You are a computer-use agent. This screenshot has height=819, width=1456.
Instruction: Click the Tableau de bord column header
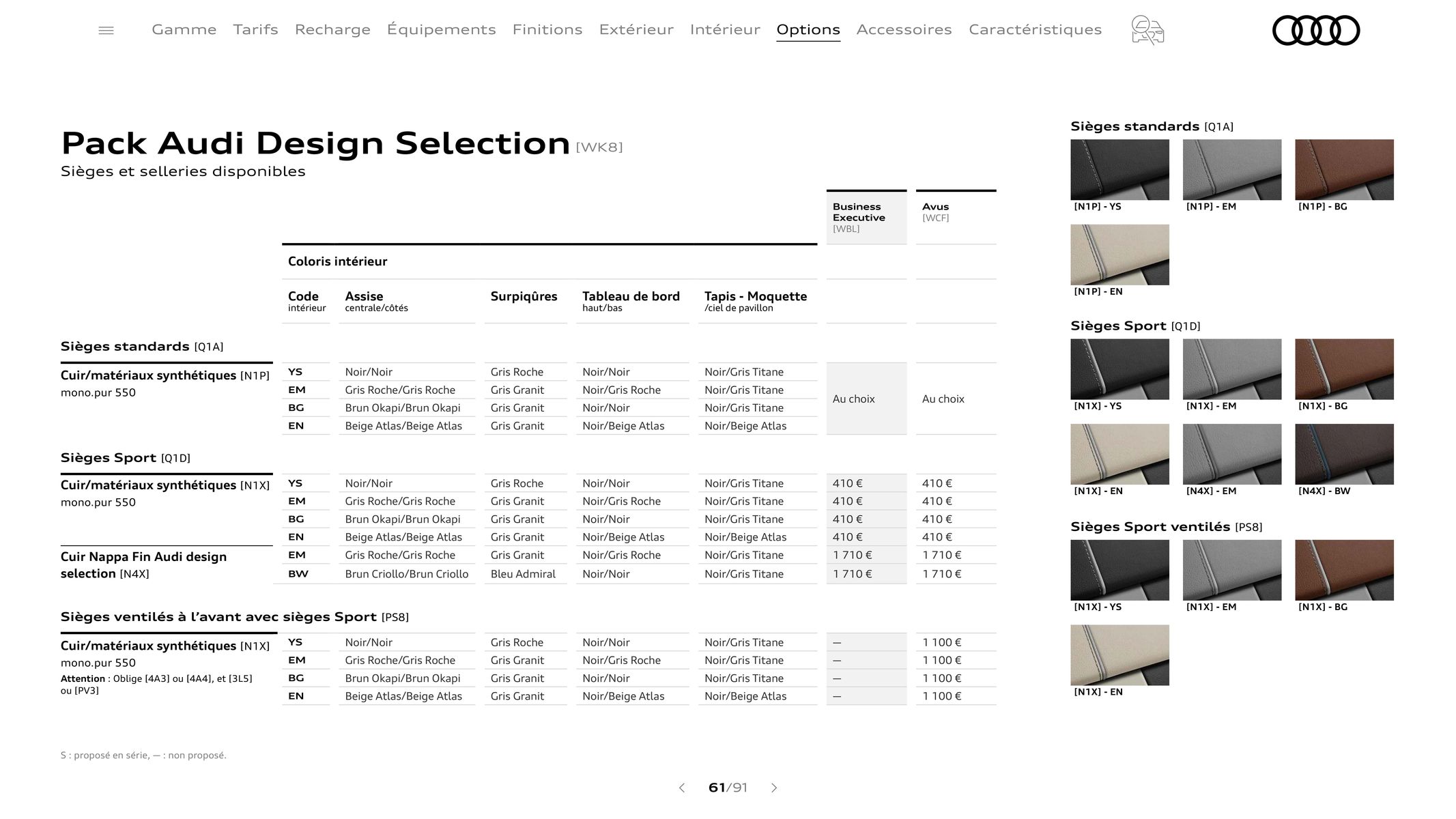[631, 301]
